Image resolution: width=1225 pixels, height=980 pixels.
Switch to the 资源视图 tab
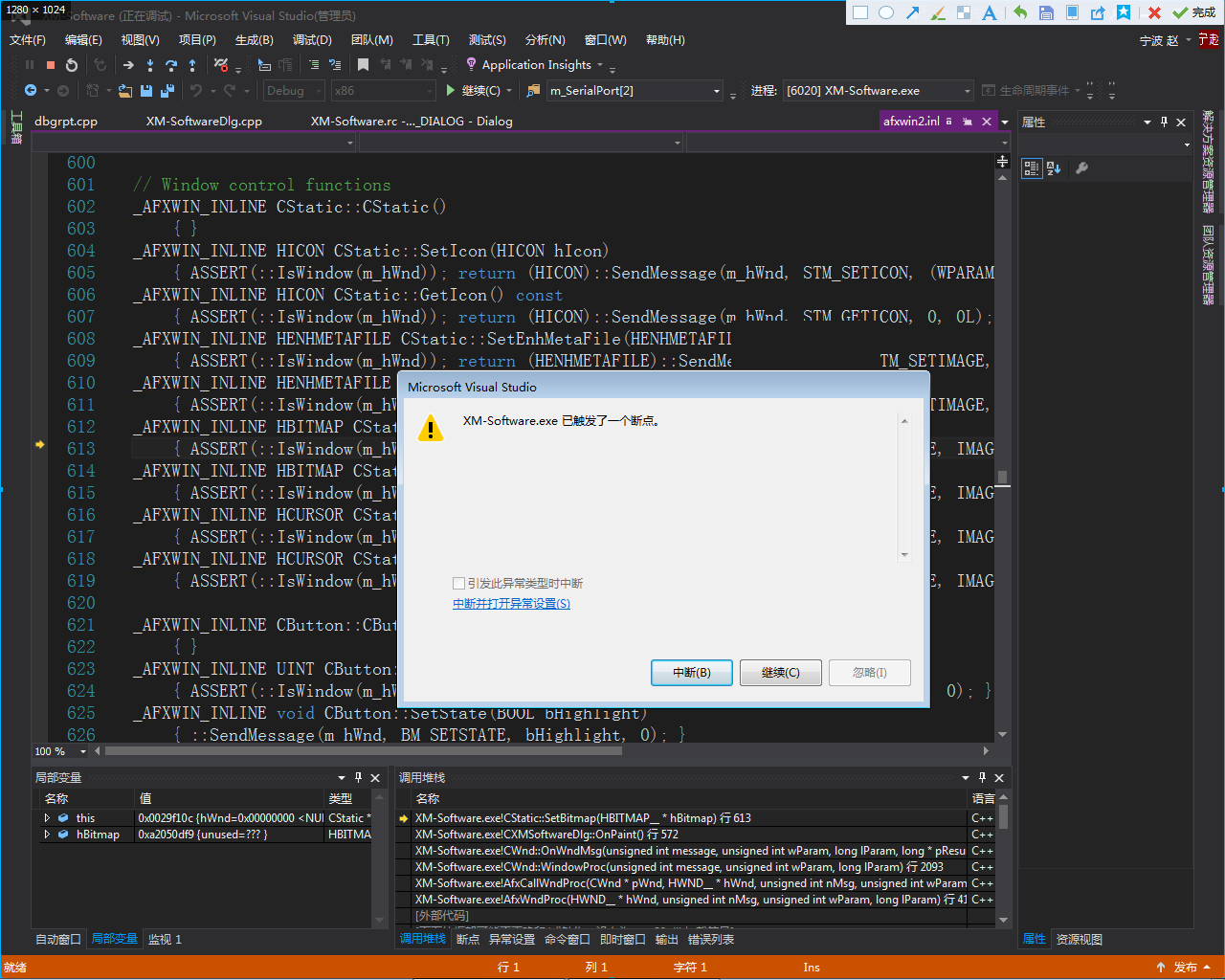click(x=1079, y=939)
